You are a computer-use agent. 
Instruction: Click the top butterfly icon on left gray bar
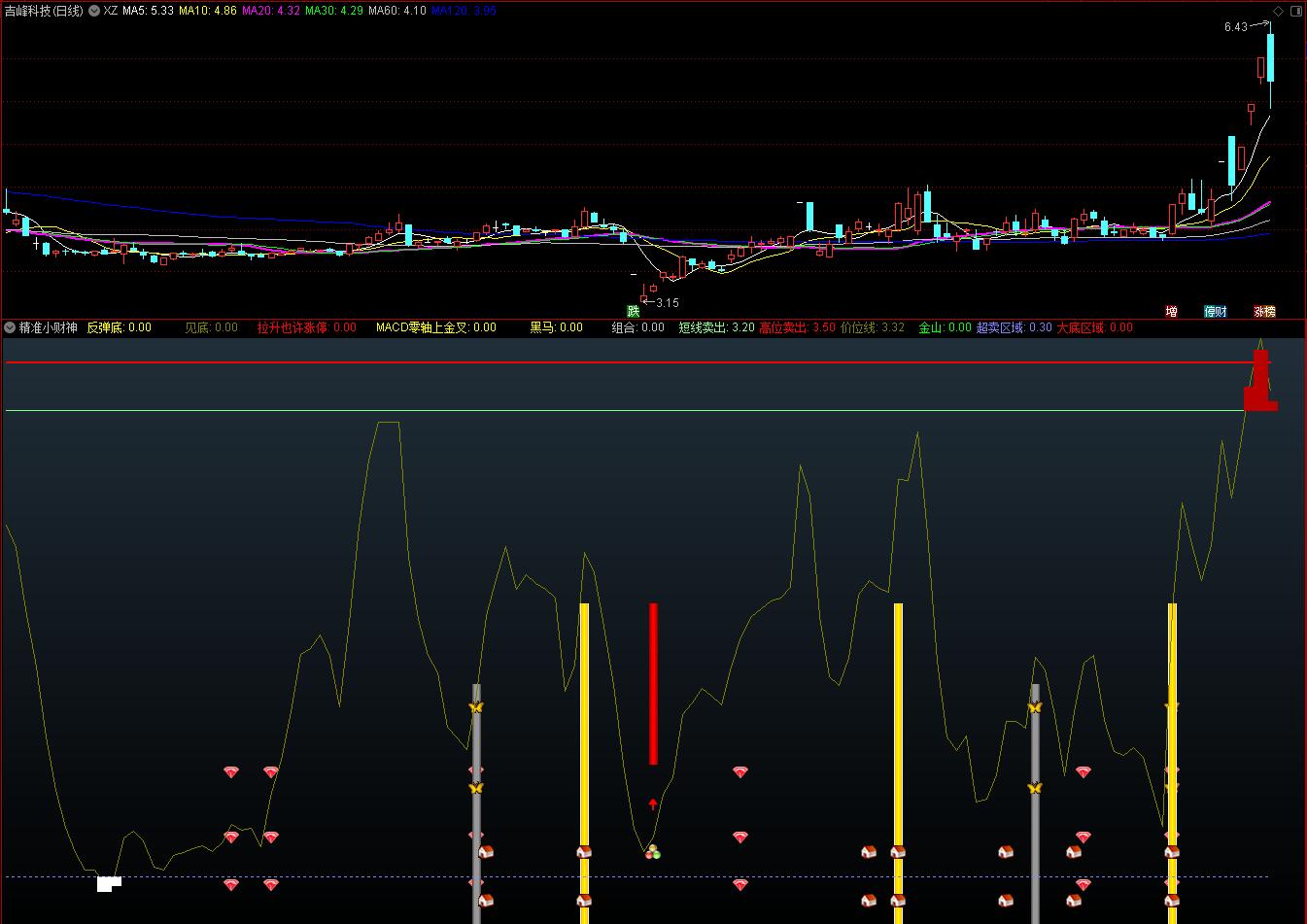tap(476, 708)
